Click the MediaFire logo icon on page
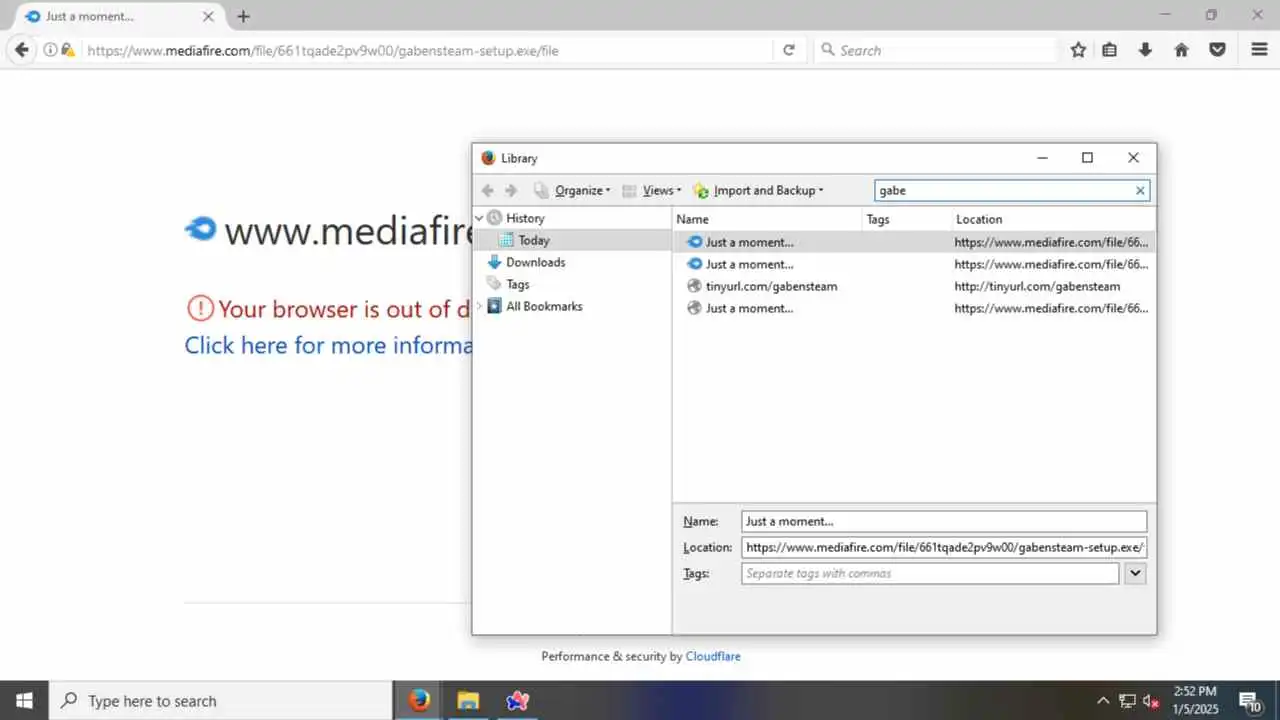The image size is (1280, 720). click(x=201, y=229)
